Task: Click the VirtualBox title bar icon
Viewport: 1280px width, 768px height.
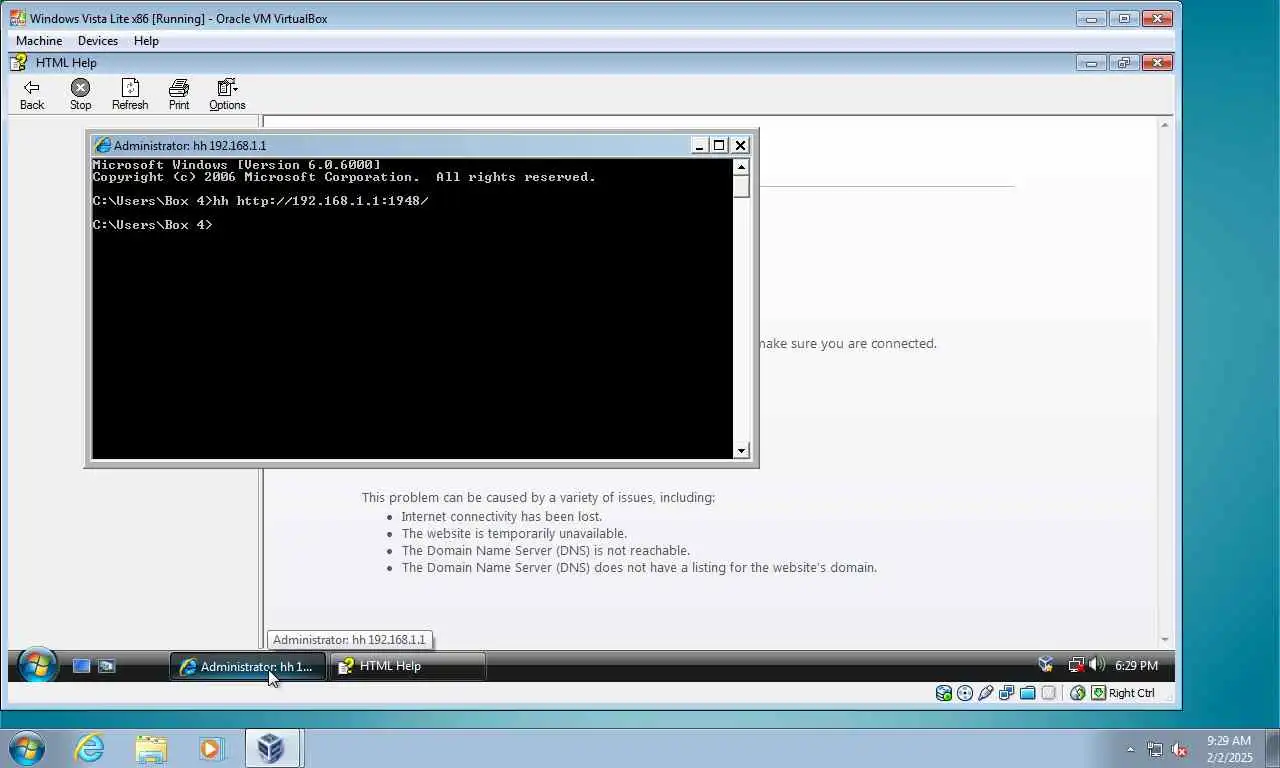Action: tap(18, 18)
